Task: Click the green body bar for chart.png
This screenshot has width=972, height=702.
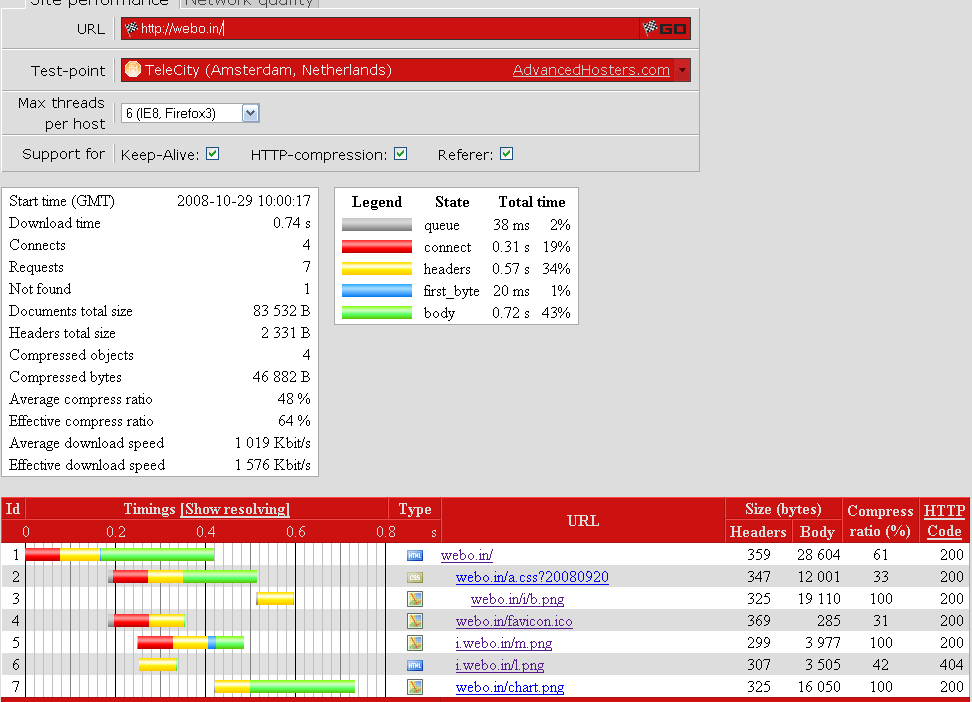Action: (x=302, y=687)
